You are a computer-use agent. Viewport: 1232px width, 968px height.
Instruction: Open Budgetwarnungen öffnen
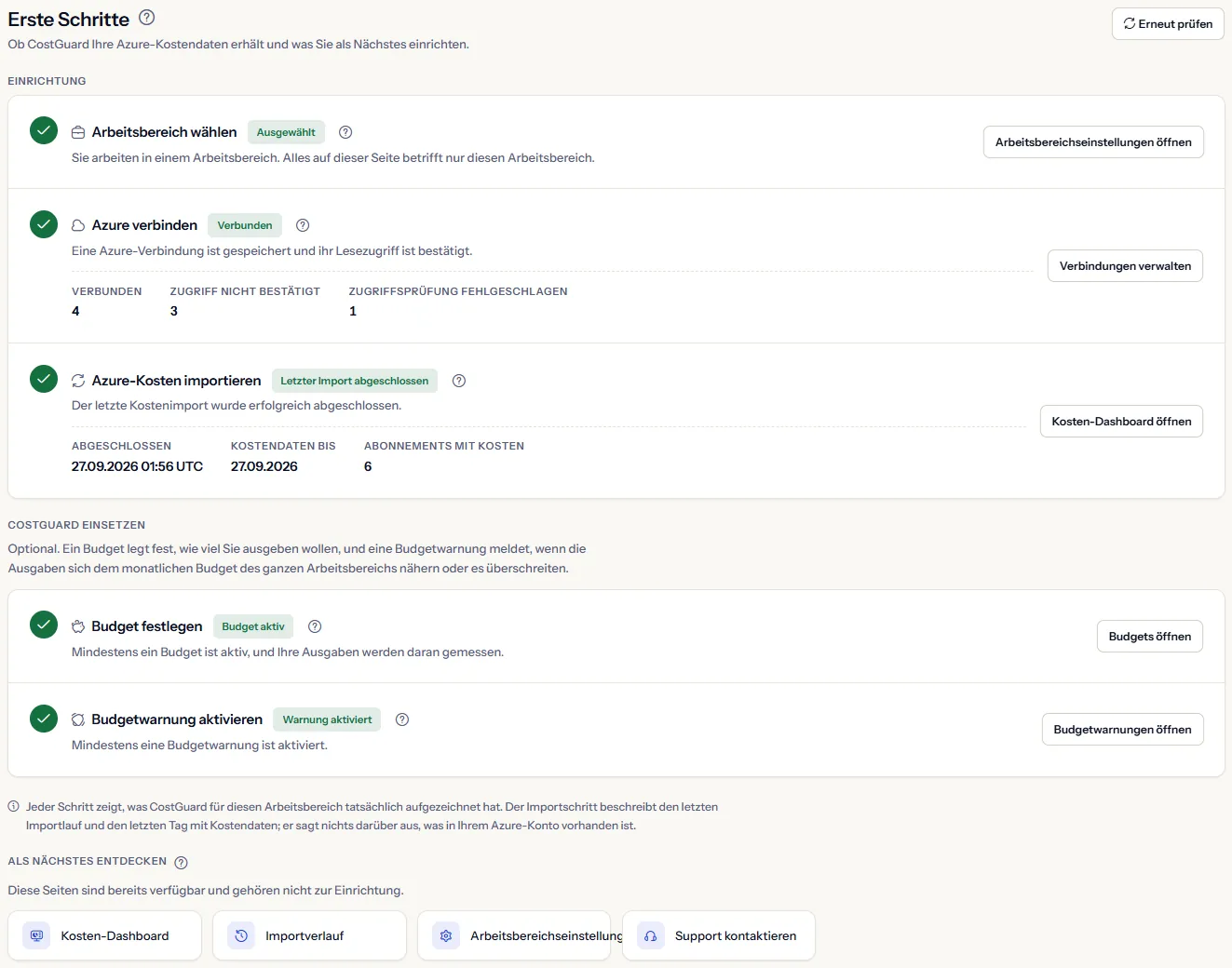pyautogui.click(x=1122, y=730)
